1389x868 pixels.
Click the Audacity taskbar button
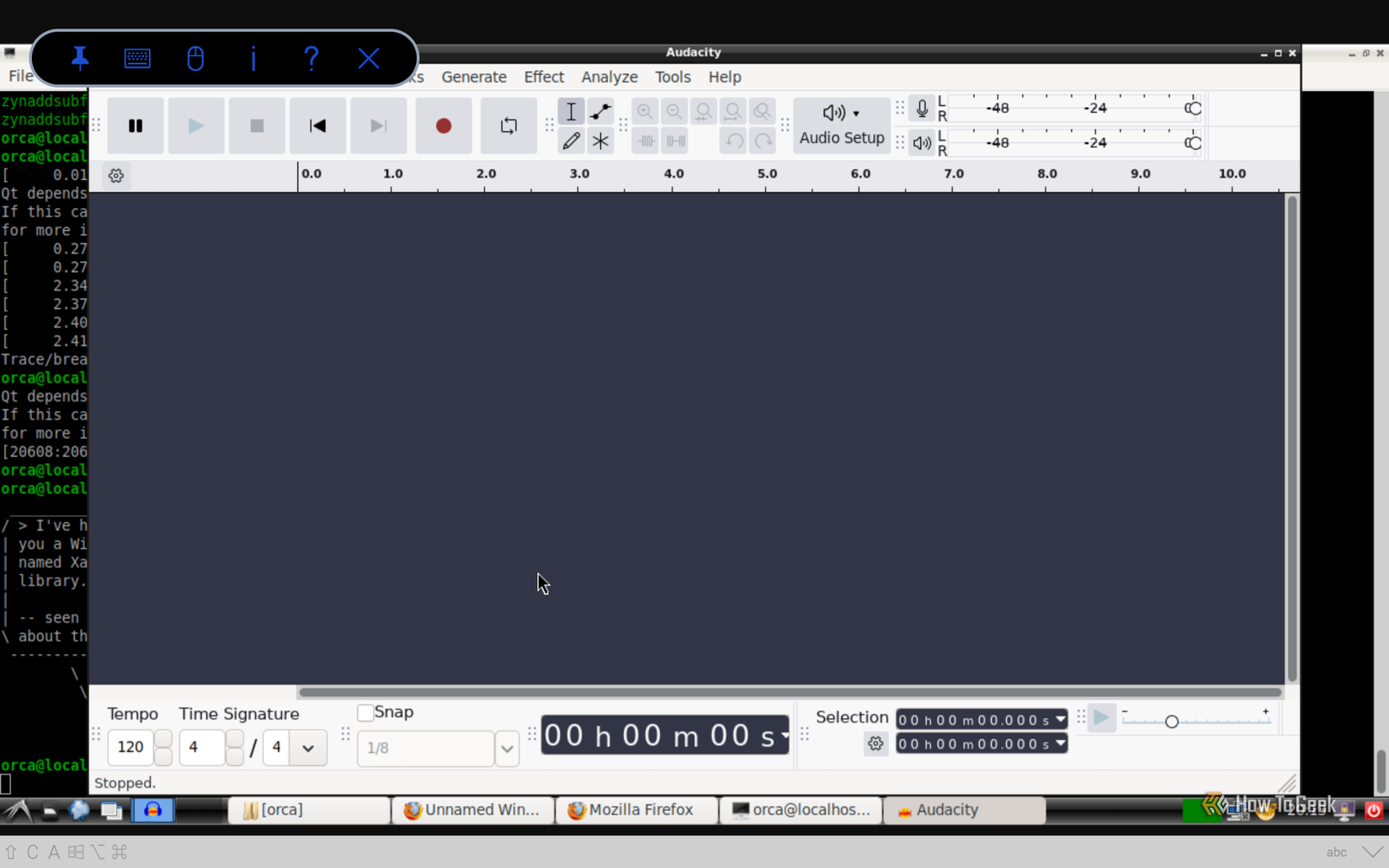[x=965, y=810]
